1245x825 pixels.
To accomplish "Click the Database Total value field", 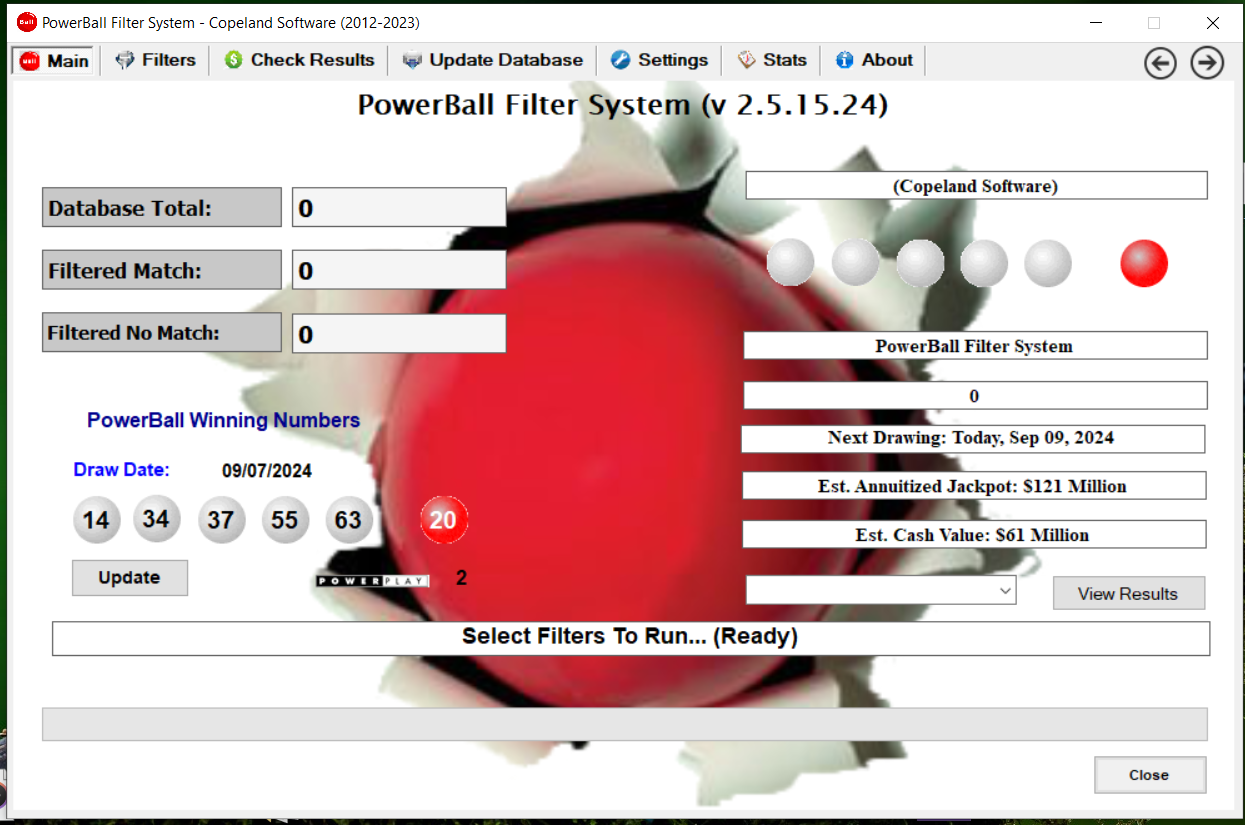I will tap(399, 208).
